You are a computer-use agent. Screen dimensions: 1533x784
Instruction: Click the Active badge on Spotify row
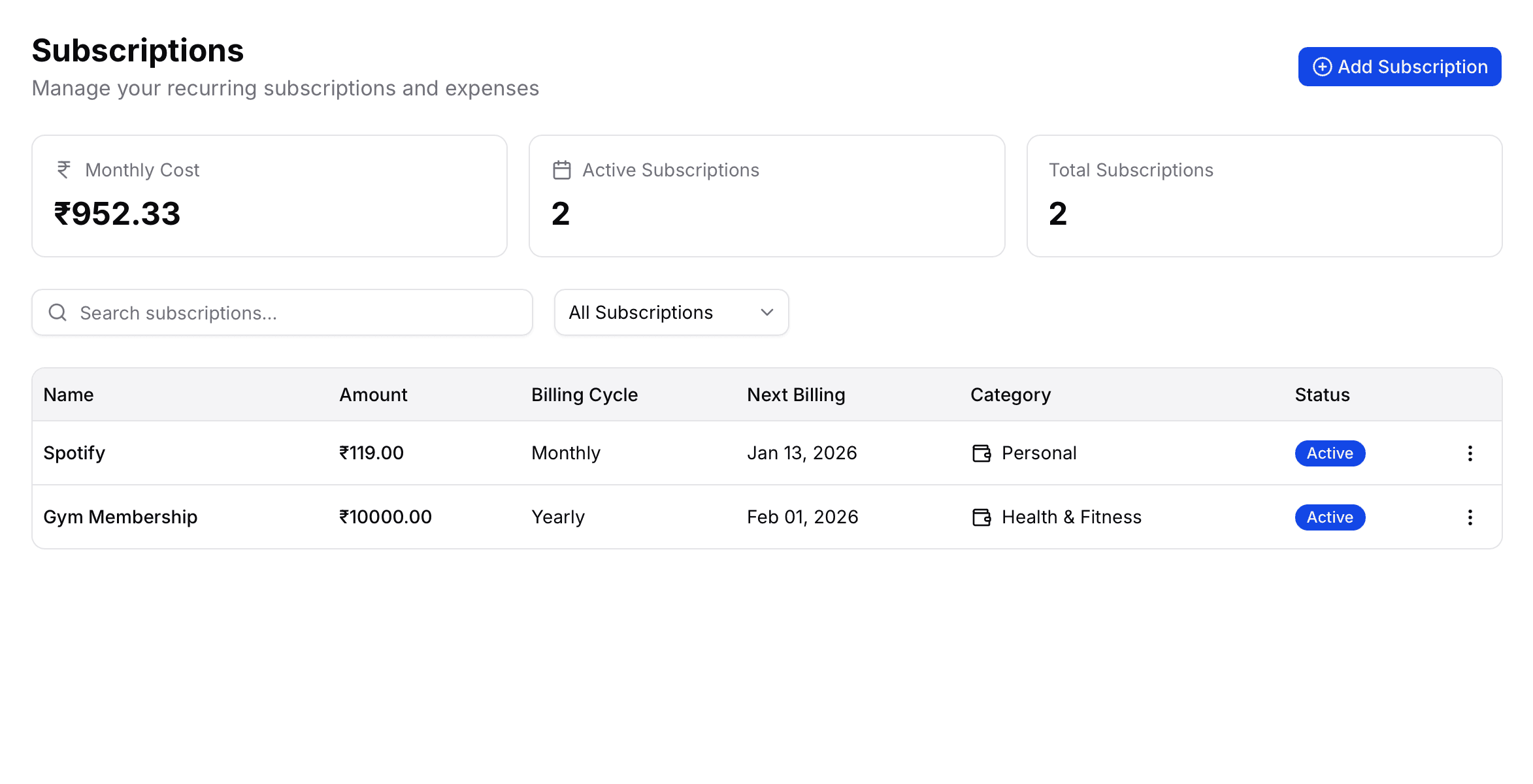(1329, 453)
